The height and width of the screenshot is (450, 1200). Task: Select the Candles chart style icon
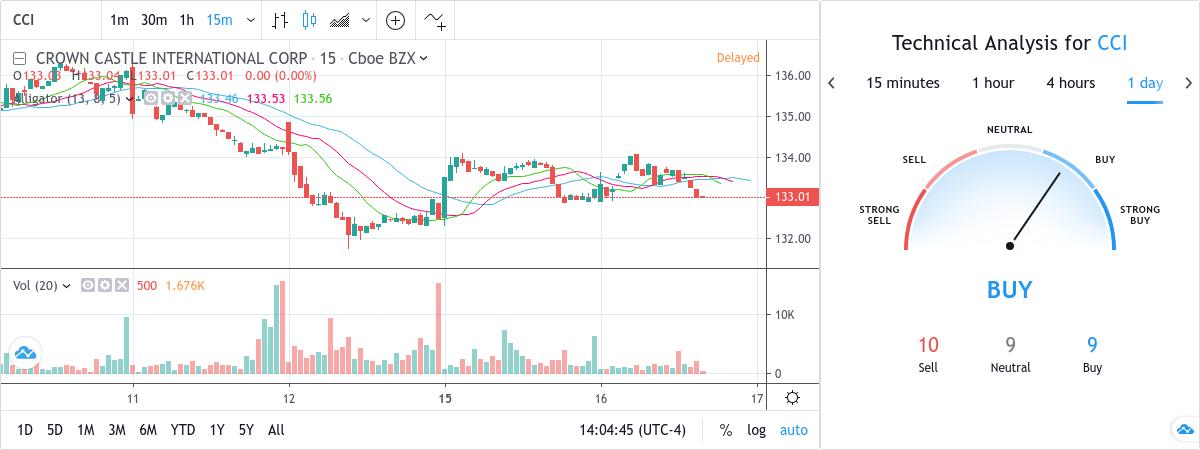(308, 20)
